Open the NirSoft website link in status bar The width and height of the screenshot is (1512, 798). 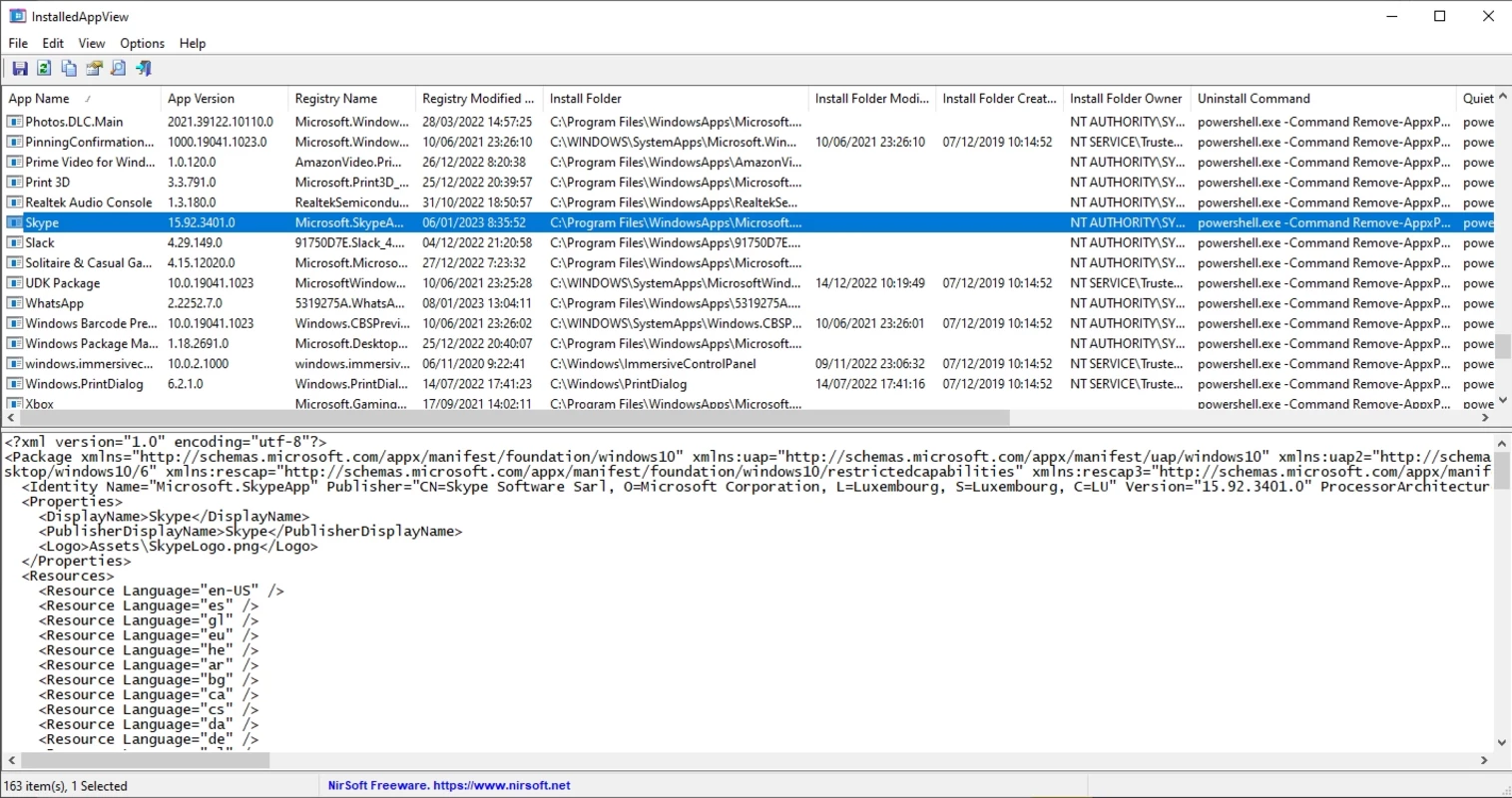click(x=449, y=786)
